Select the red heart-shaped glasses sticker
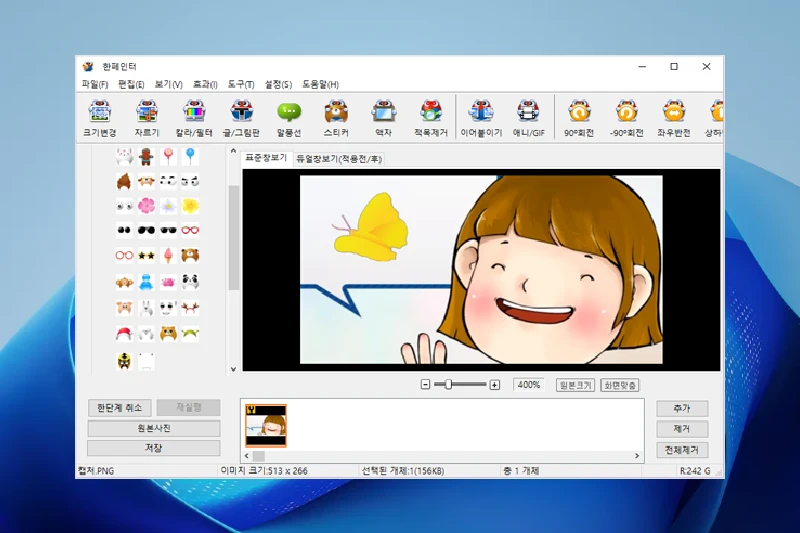Viewport: 800px width, 533px height. click(190, 230)
